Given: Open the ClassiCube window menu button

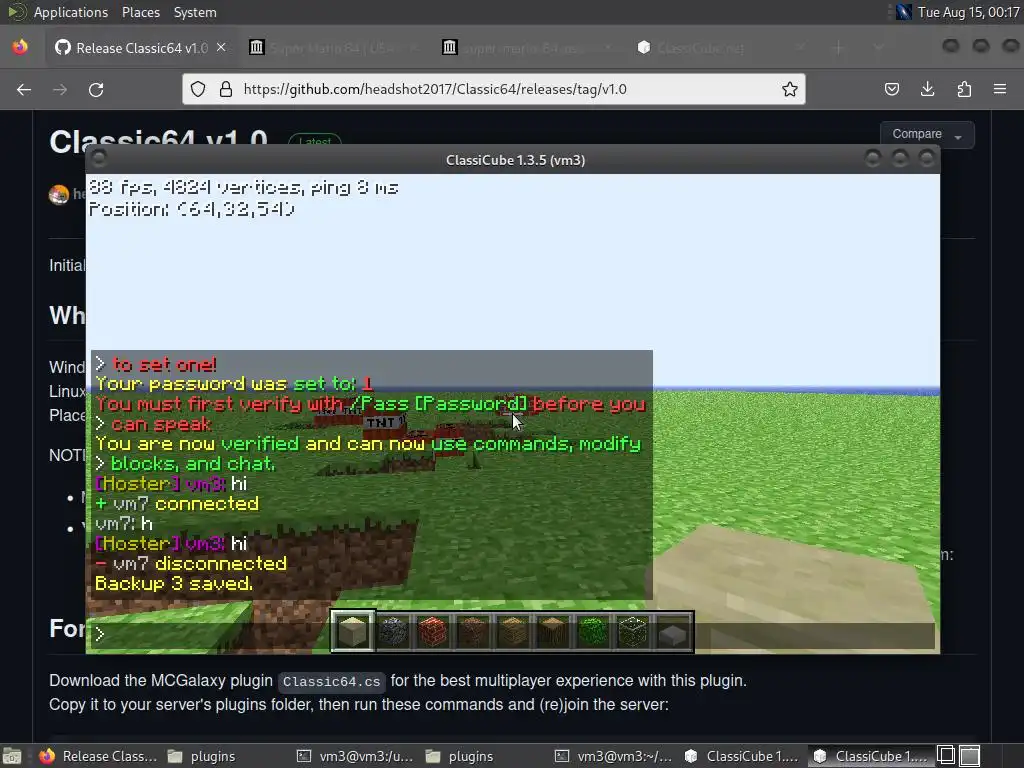Looking at the screenshot, I should (99, 159).
